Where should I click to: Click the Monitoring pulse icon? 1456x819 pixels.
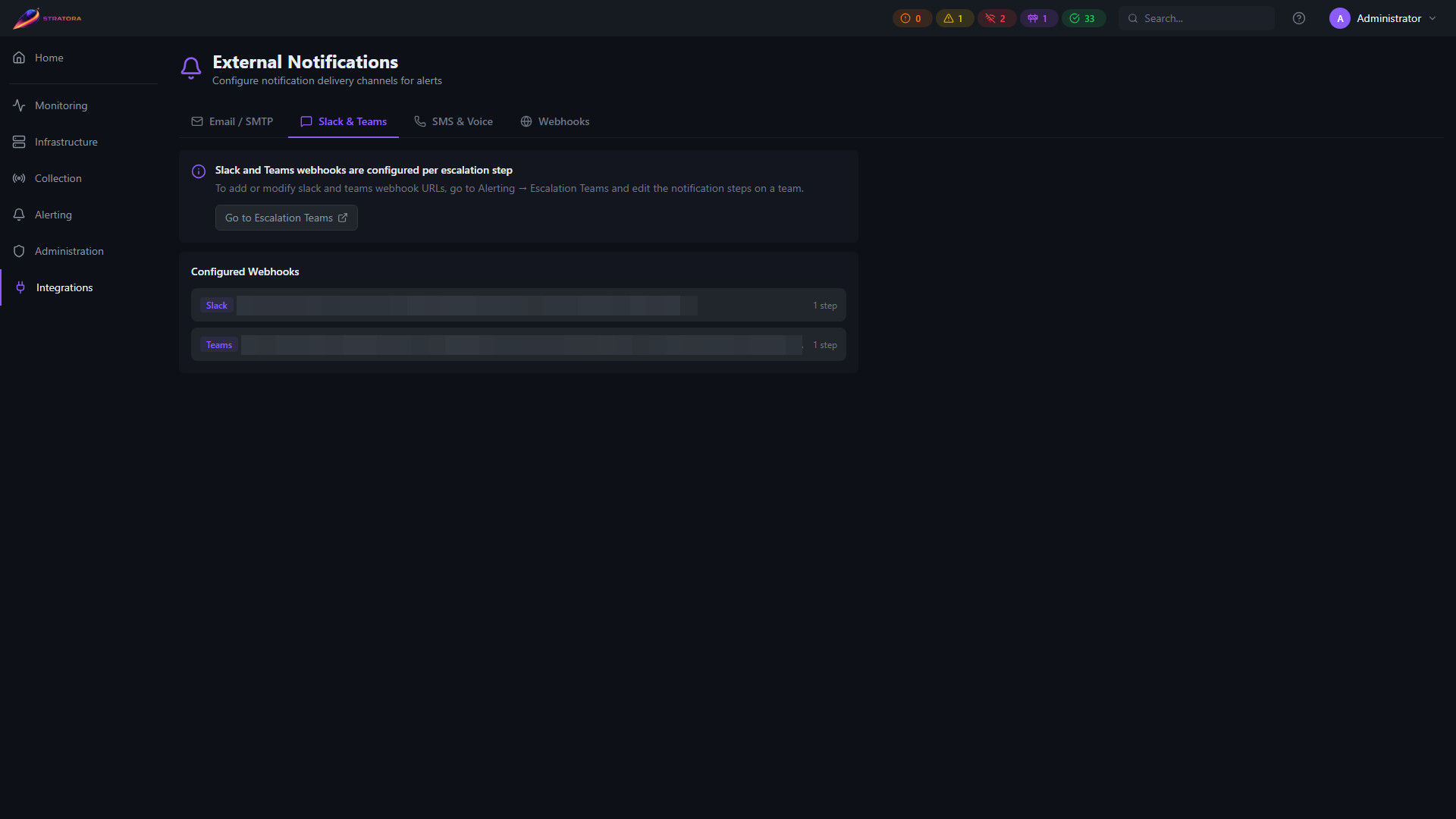point(19,105)
